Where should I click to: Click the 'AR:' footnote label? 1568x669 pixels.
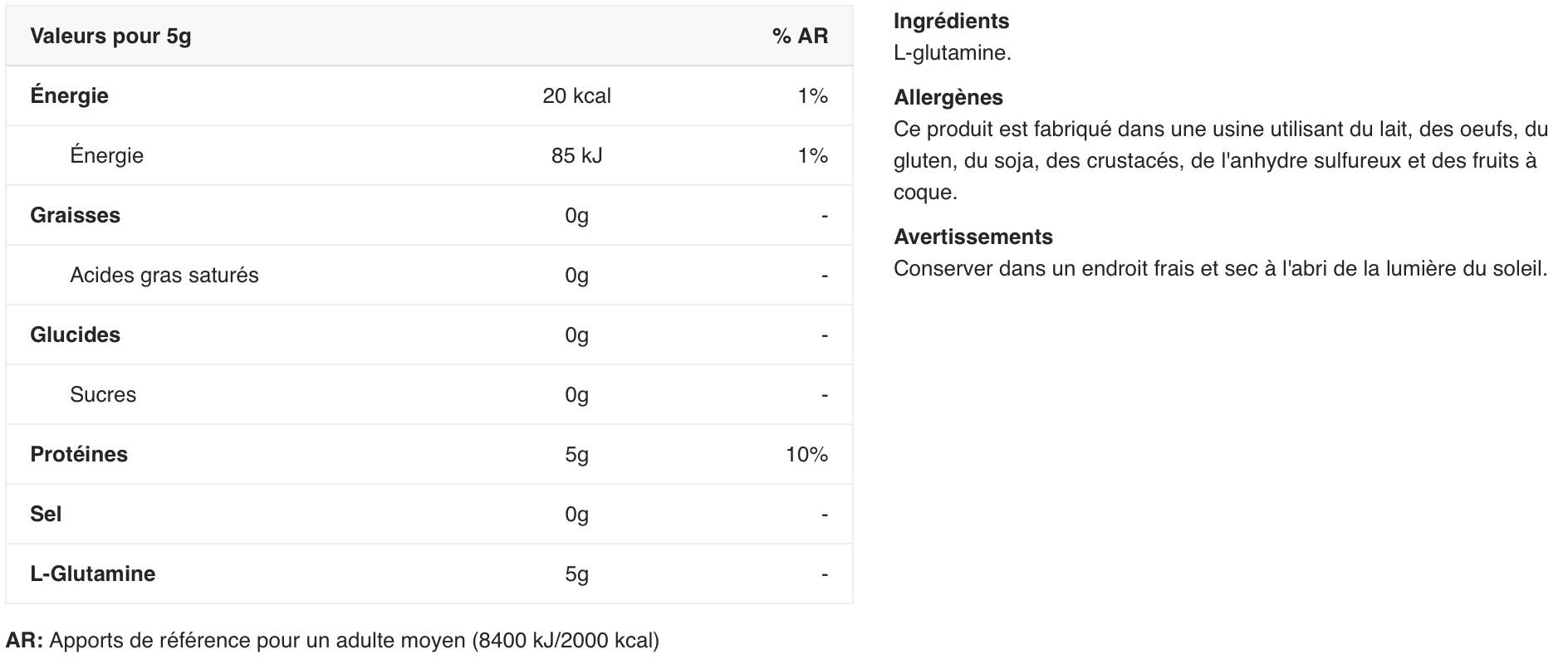(x=24, y=641)
